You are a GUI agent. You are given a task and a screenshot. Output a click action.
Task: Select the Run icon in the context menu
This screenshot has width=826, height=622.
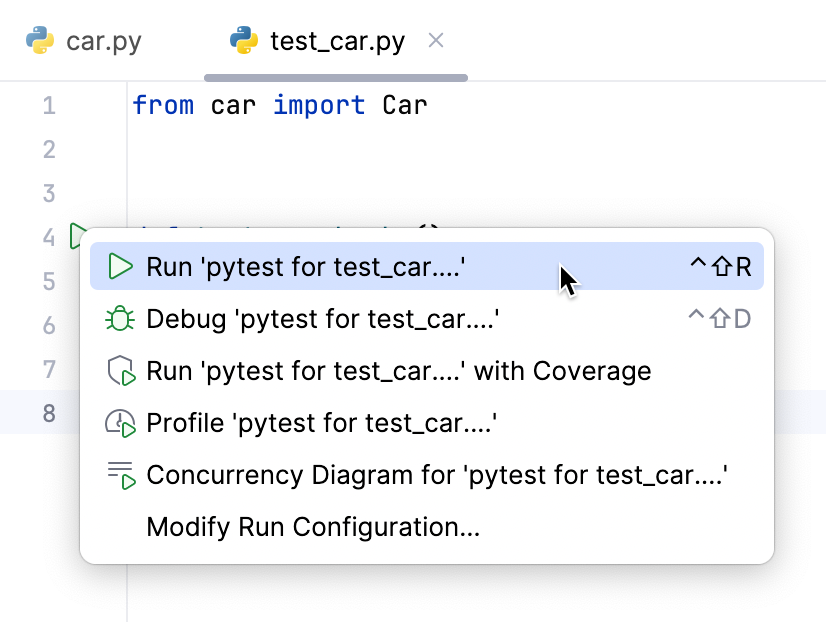tap(120, 266)
